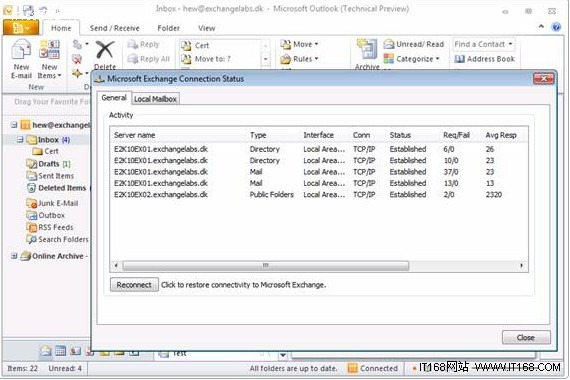Collapse the hew@exchangelabs mailbox tree
The height and width of the screenshot is (380, 570).
tap(14, 125)
